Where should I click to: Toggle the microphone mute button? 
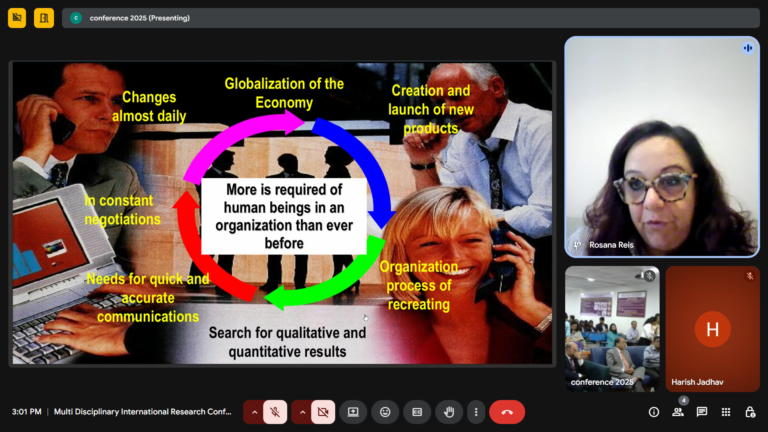pos(275,412)
